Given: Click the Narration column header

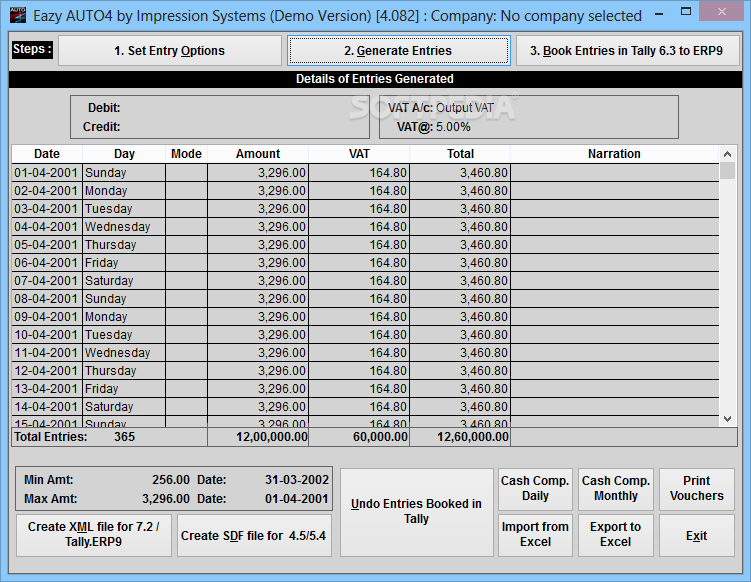Looking at the screenshot, I should (614, 154).
